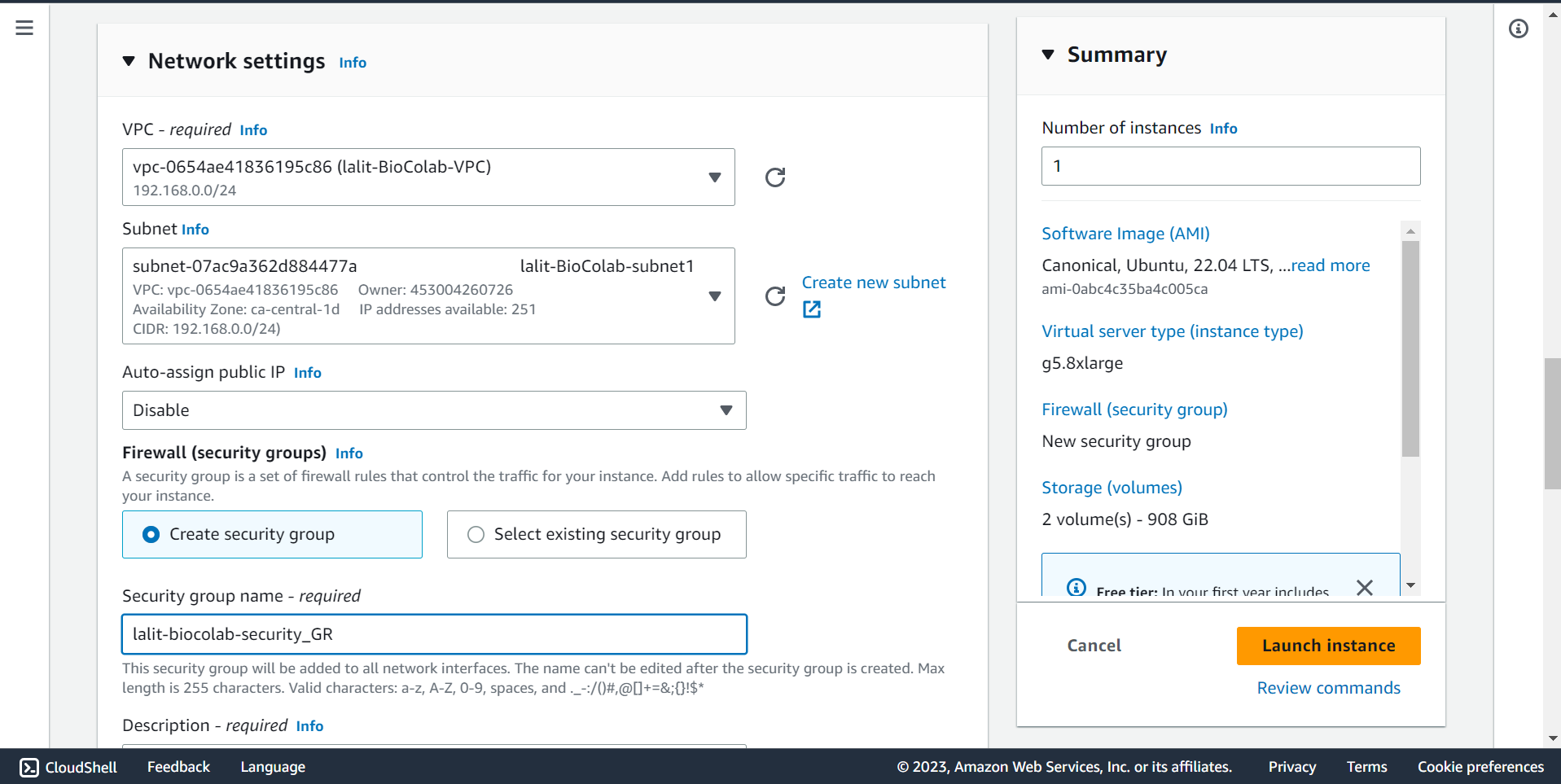Open Language selector in the footer

(x=273, y=767)
